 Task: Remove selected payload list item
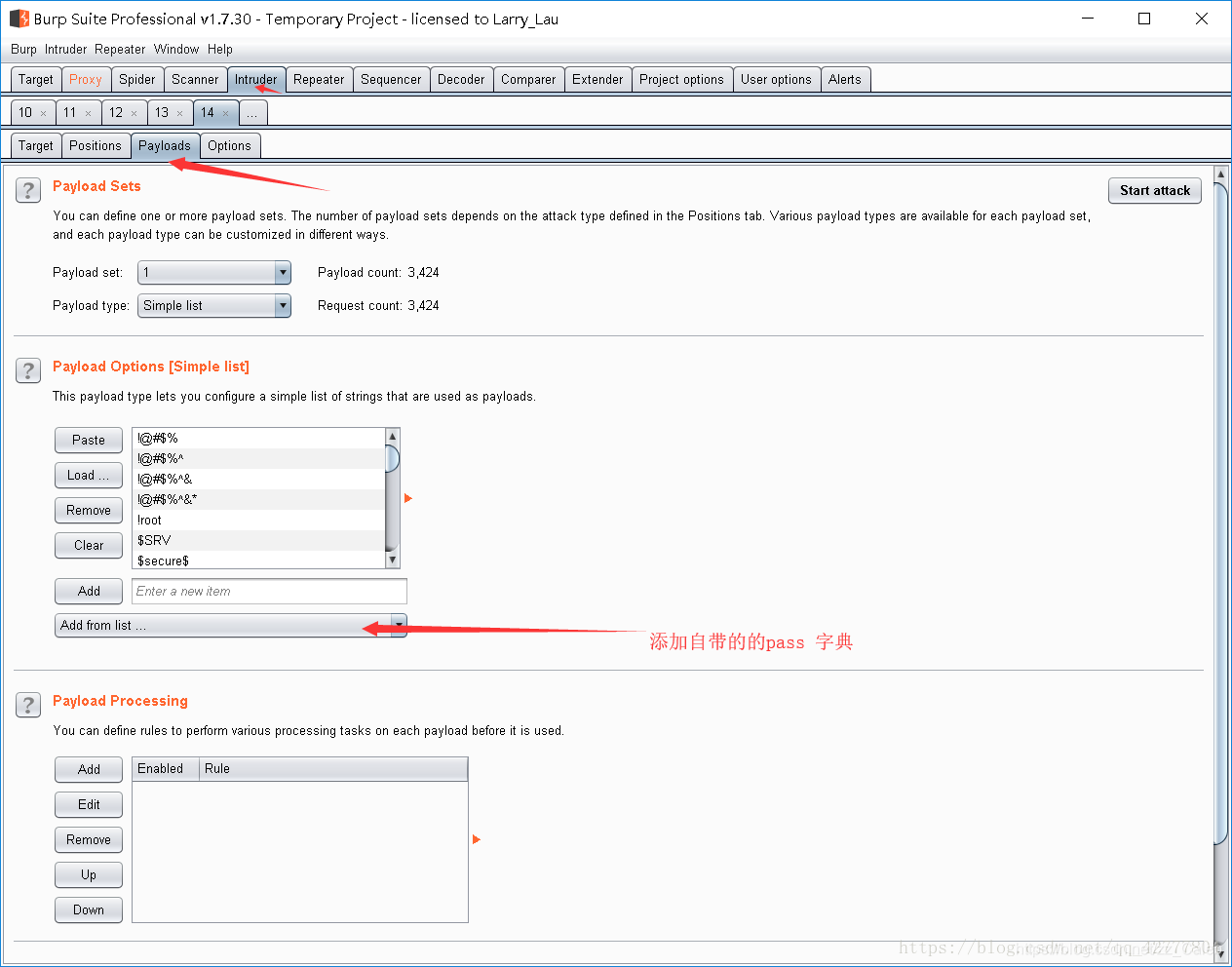[89, 511]
